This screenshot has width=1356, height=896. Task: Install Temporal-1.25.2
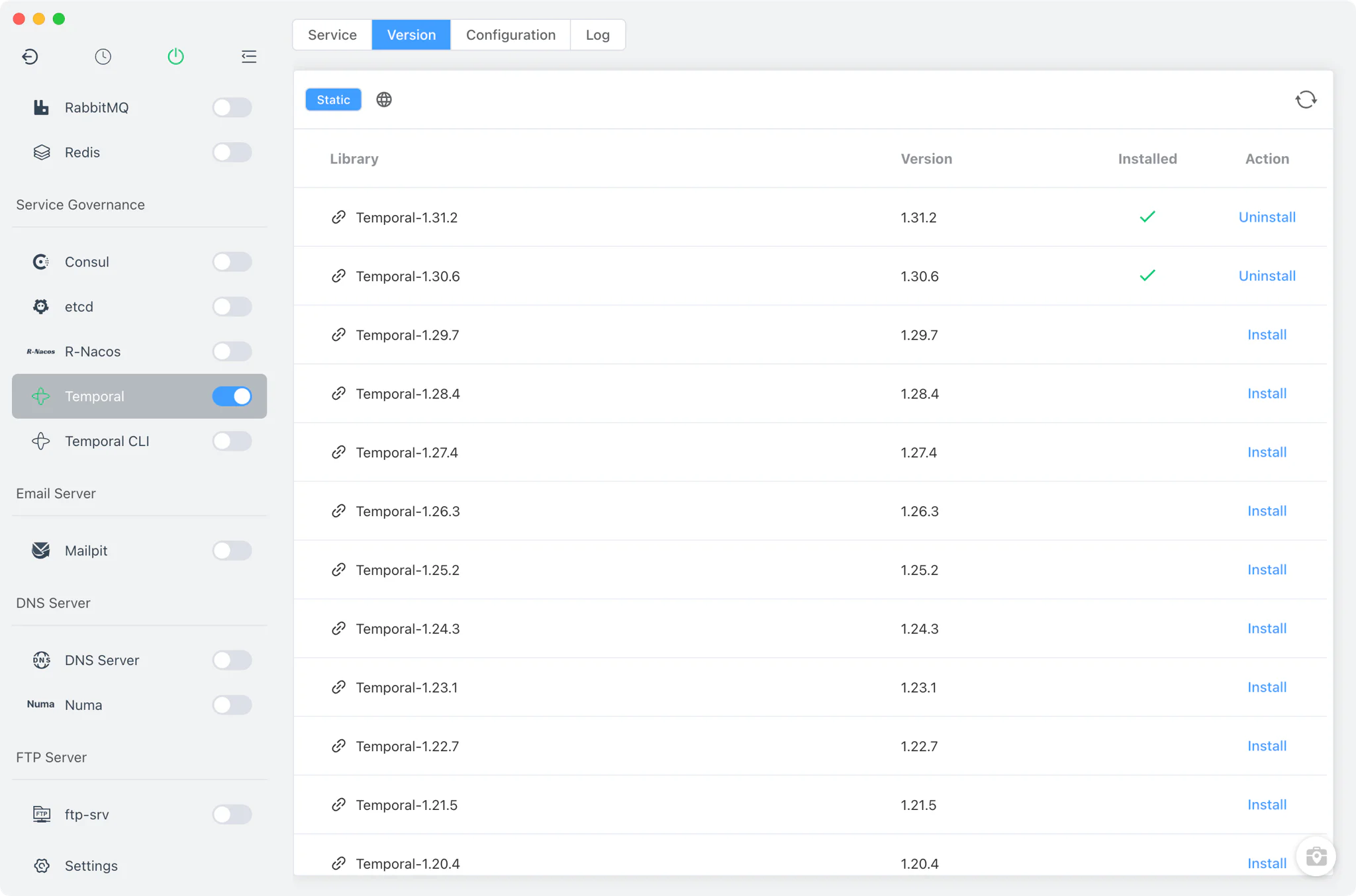1267,570
